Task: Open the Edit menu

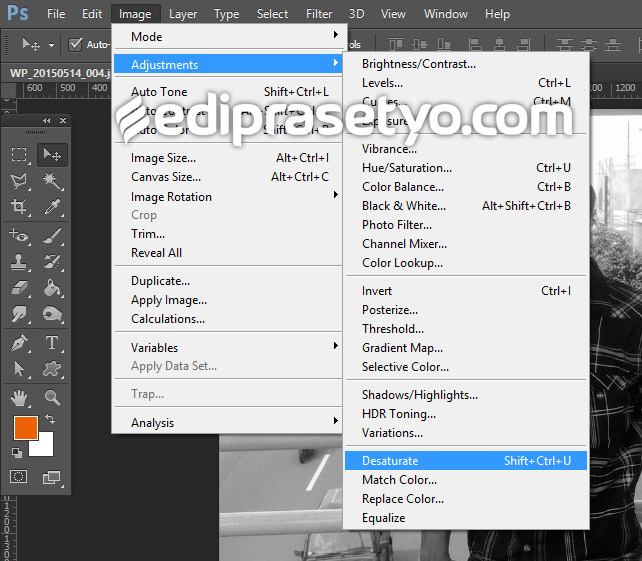Action: point(92,14)
